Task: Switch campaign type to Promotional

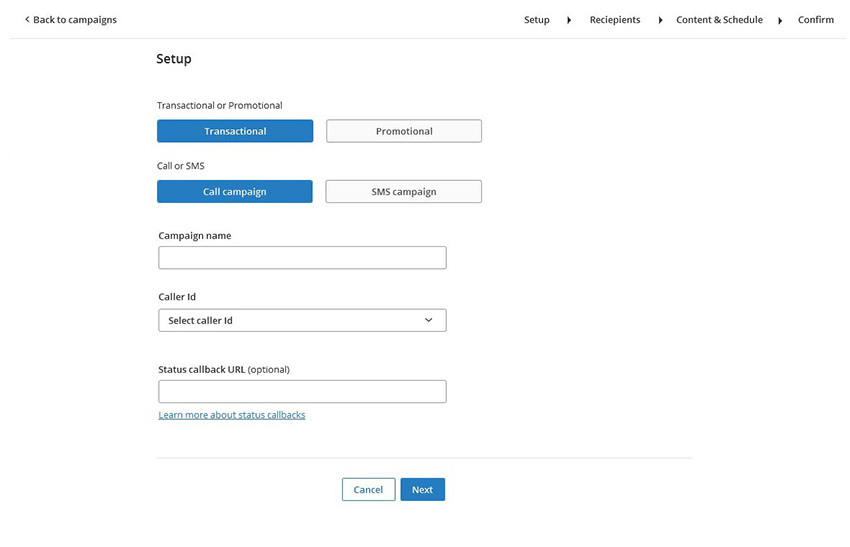Action: click(404, 131)
